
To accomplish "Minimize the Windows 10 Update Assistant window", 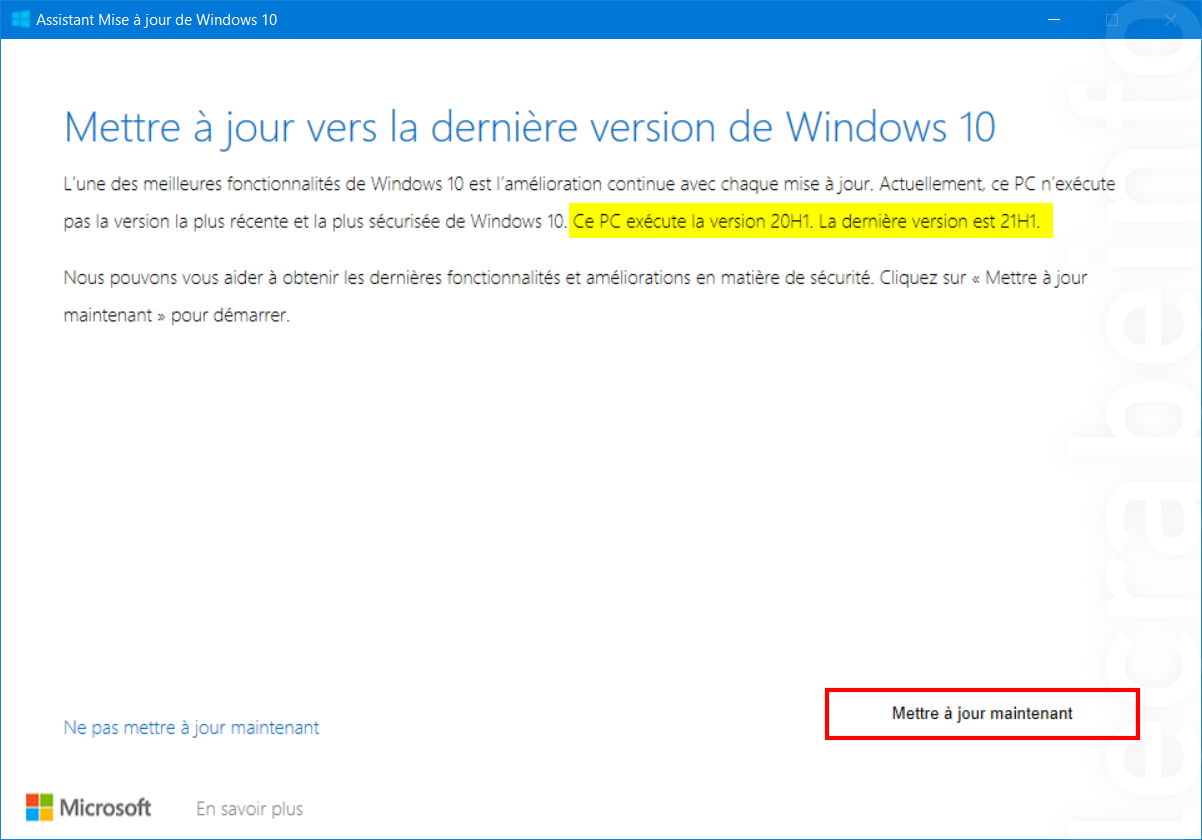I will point(1055,19).
